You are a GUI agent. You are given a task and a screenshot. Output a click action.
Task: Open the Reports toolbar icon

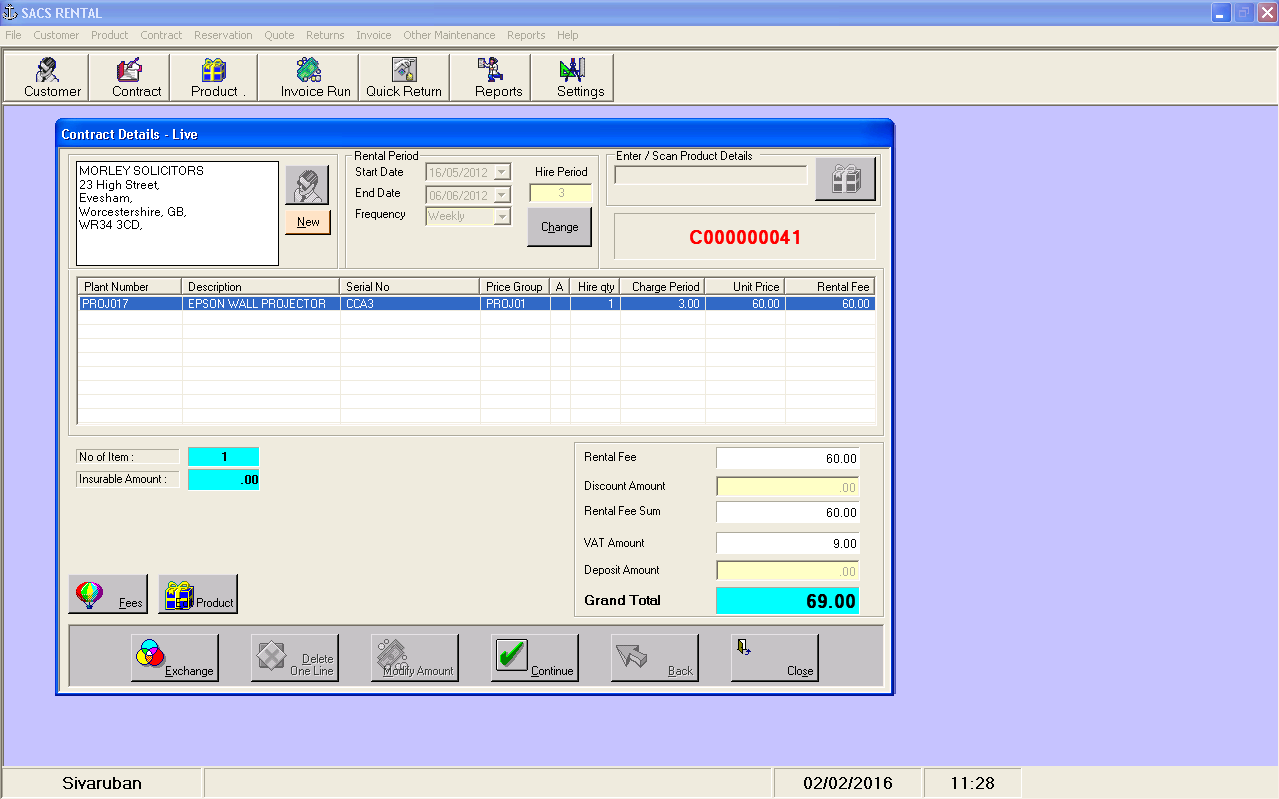tap(489, 78)
